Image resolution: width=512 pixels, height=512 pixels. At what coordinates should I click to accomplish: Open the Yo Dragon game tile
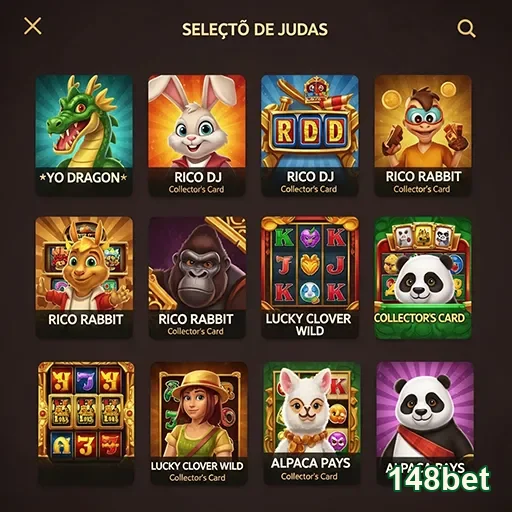pyautogui.click(x=84, y=135)
